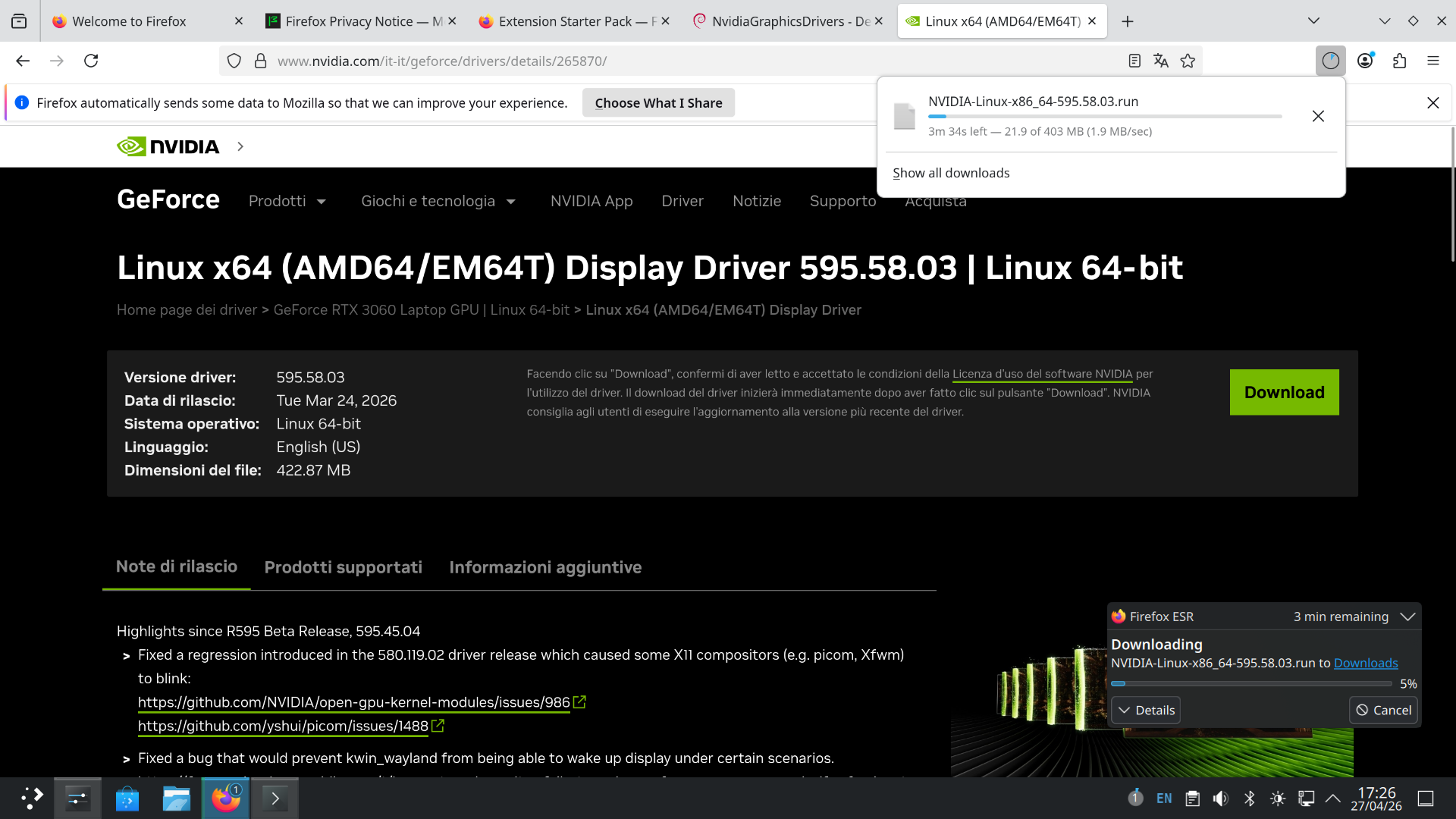Toggle the Firefox downloads panel button
This screenshot has width=1456, height=819.
click(1331, 61)
